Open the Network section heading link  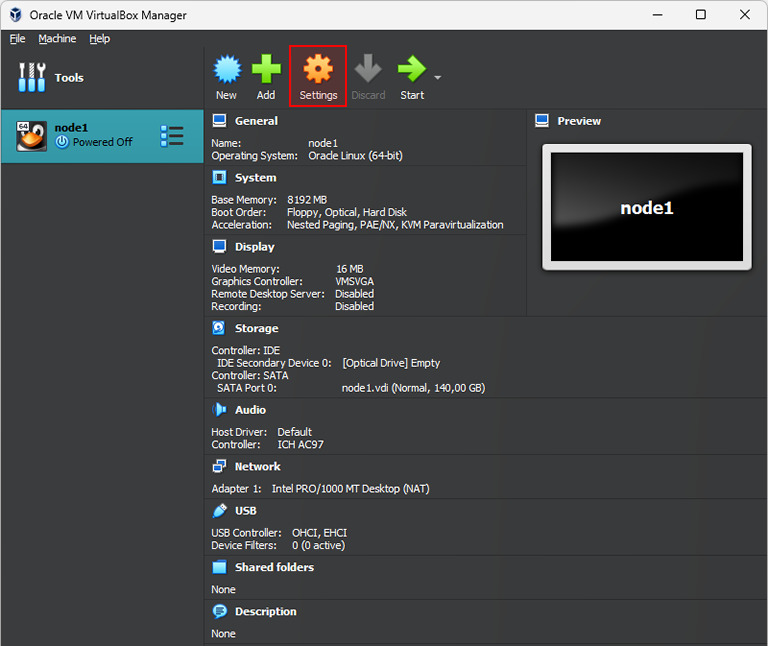coord(258,466)
